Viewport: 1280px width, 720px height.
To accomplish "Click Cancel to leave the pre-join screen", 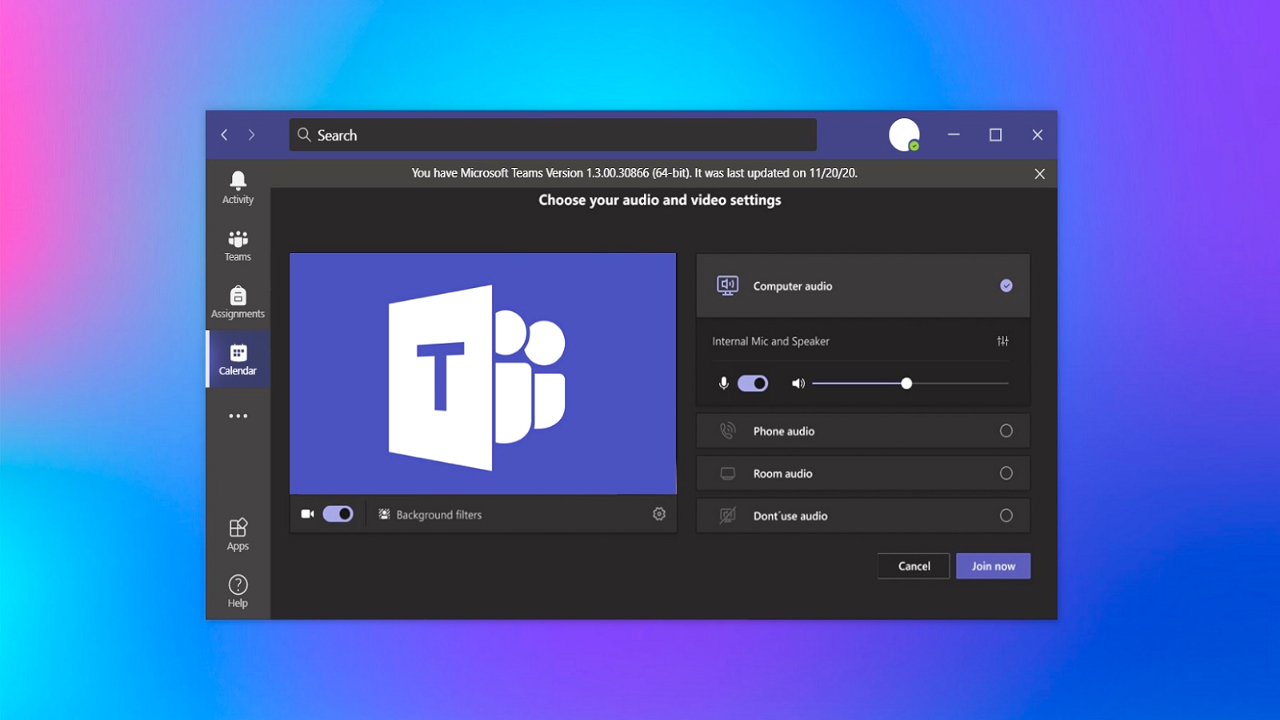I will point(914,566).
